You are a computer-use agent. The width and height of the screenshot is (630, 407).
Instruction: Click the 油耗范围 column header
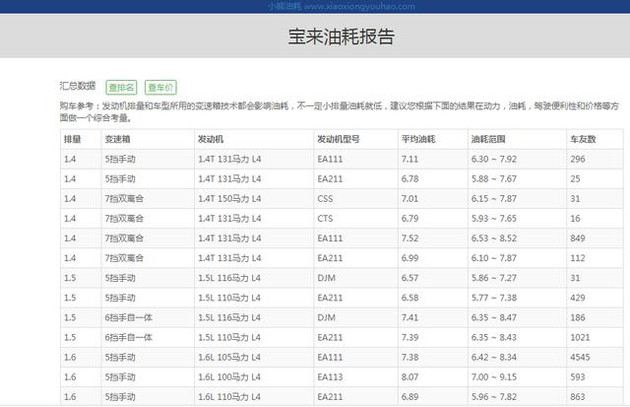488,139
